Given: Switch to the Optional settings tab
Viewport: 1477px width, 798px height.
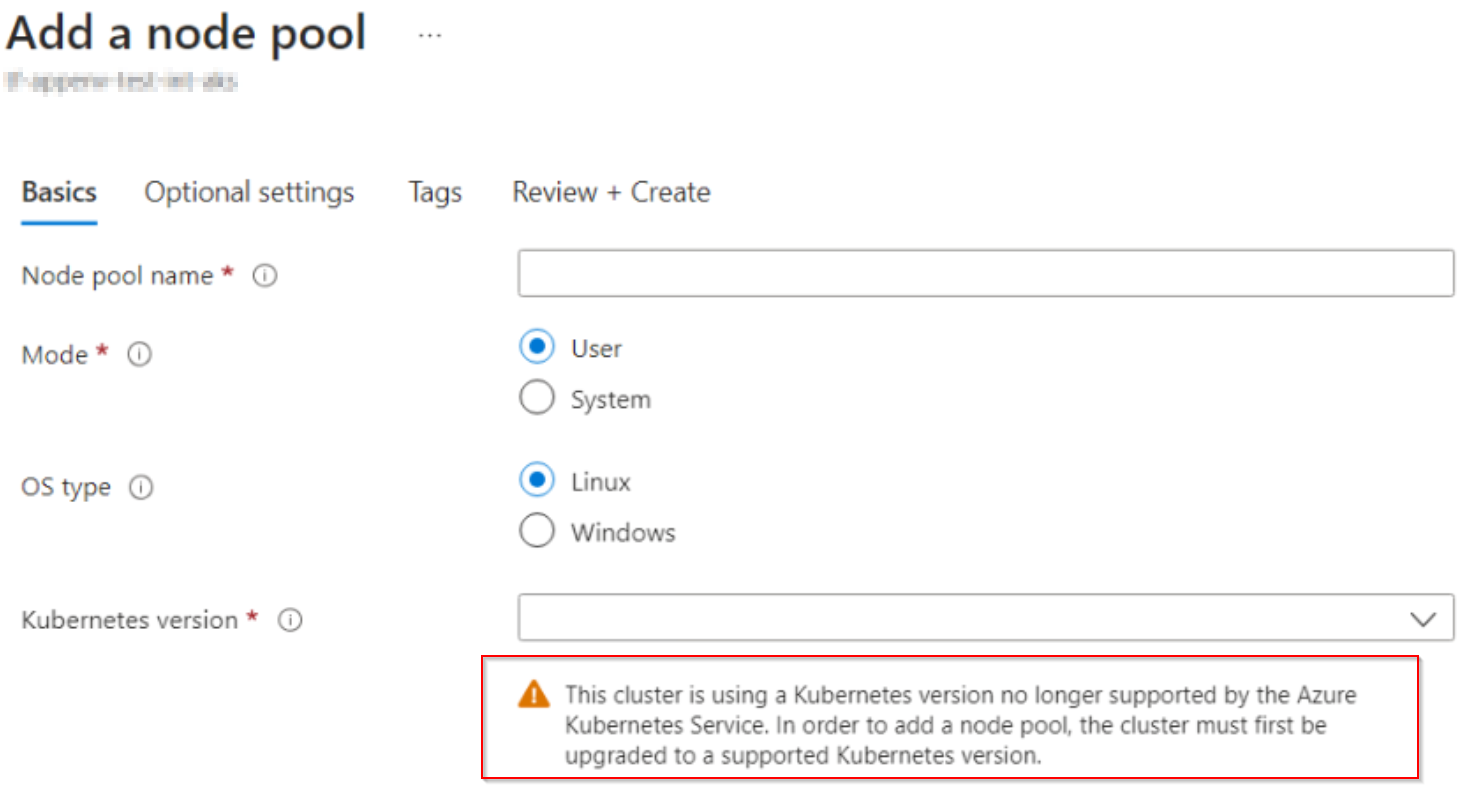Looking at the screenshot, I should click(x=249, y=192).
